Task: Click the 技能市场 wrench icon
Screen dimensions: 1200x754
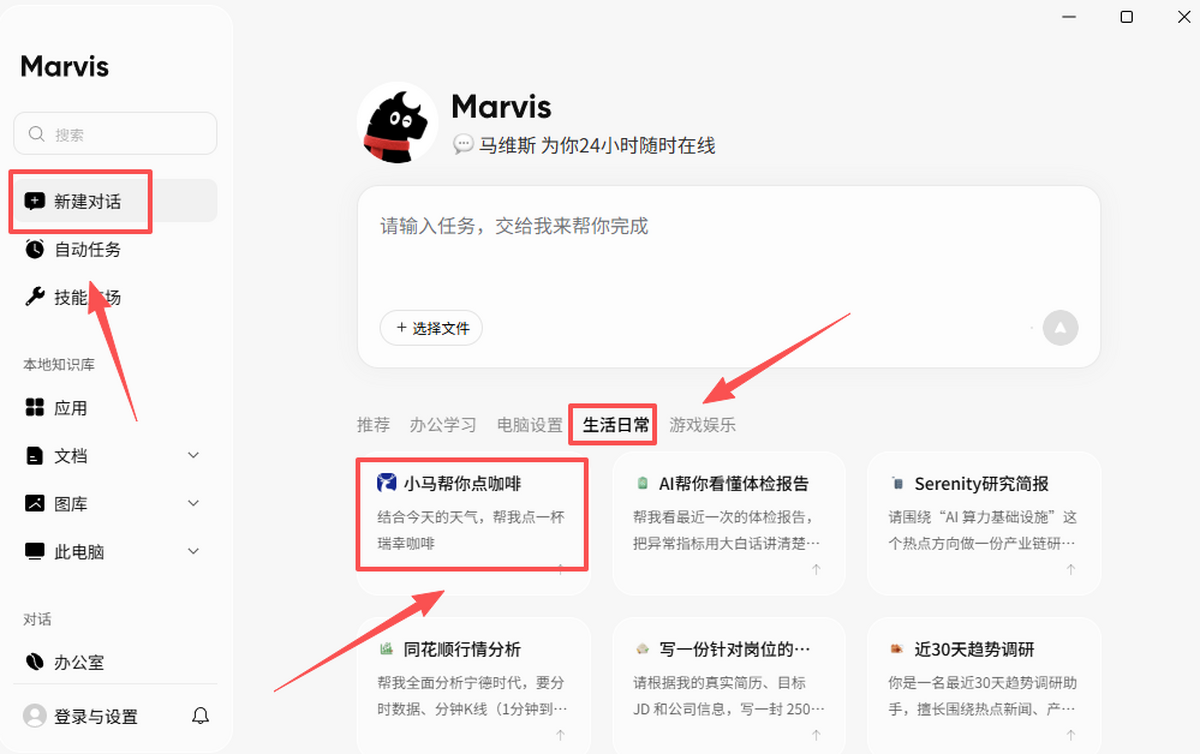Action: click(35, 297)
